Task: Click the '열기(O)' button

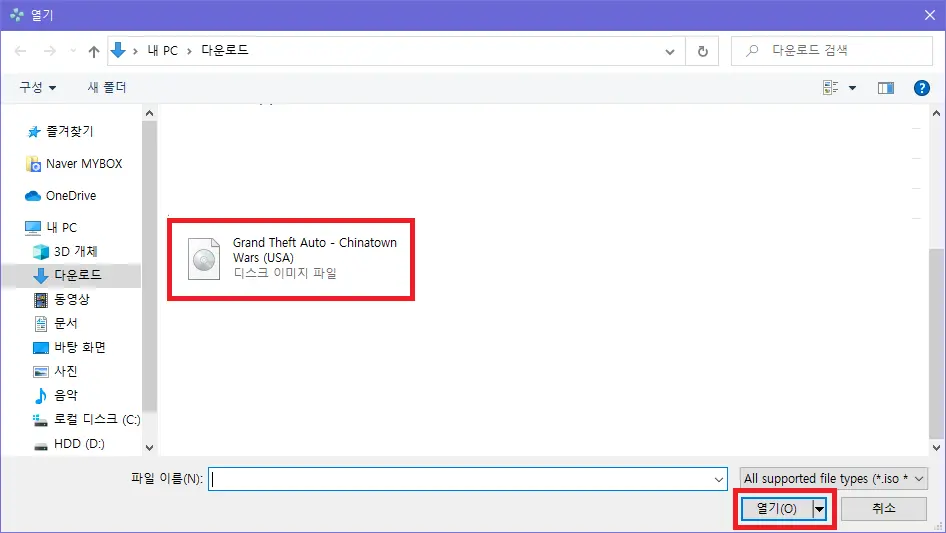Action: point(777,509)
